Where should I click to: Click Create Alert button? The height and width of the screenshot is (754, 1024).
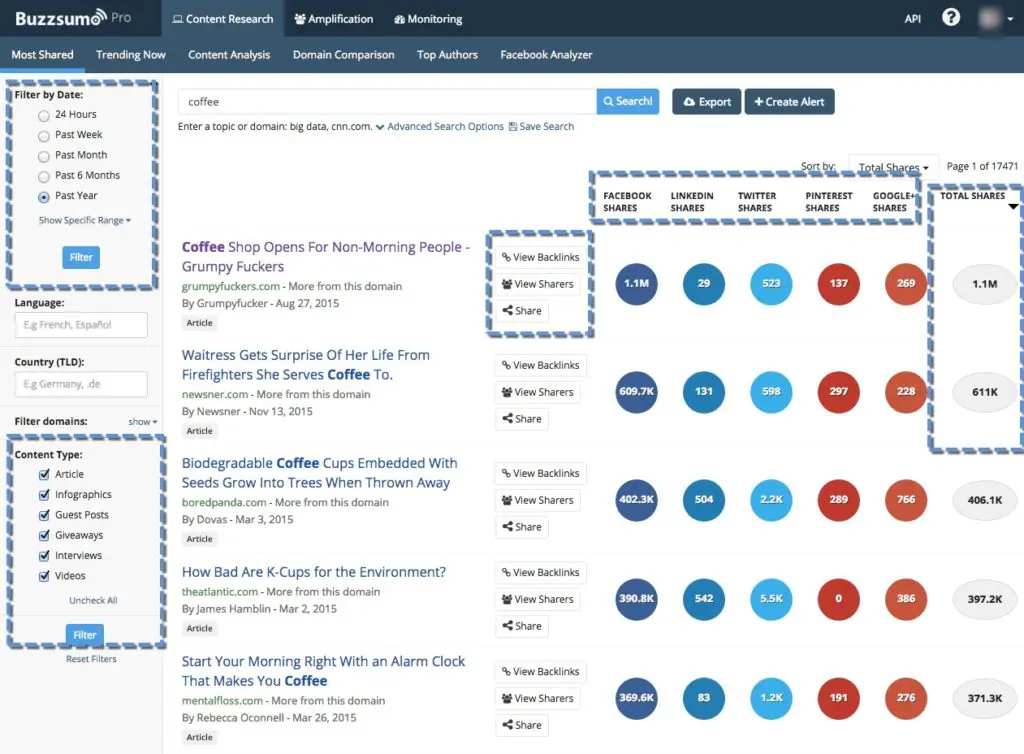[x=789, y=102]
